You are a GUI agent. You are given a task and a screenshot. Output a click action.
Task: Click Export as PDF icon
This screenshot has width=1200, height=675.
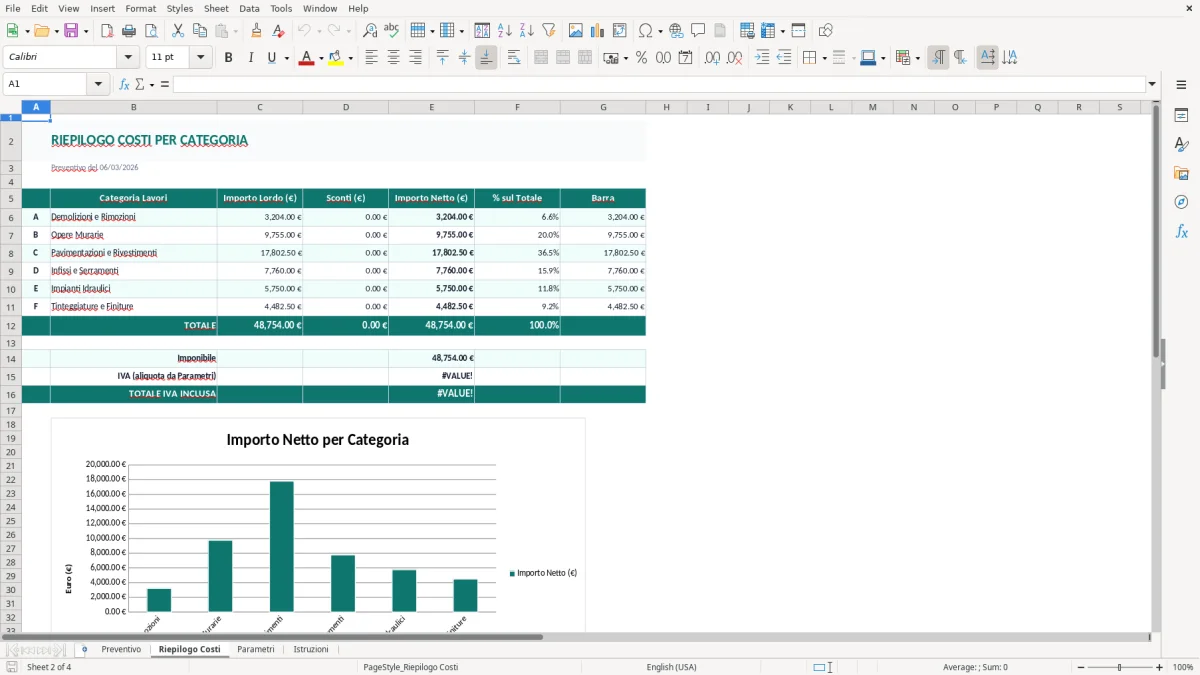[x=107, y=31]
